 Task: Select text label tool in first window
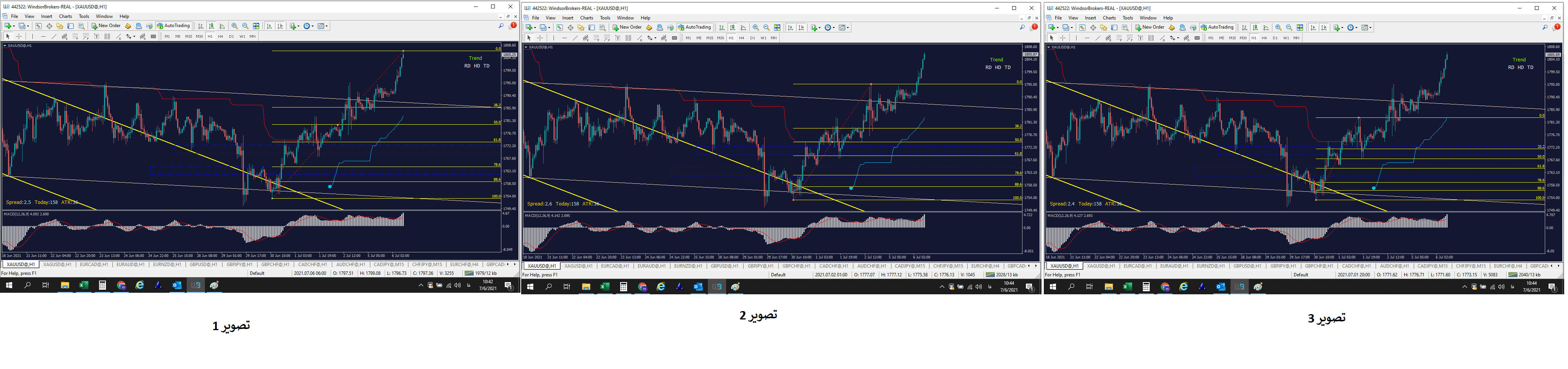click(x=97, y=37)
